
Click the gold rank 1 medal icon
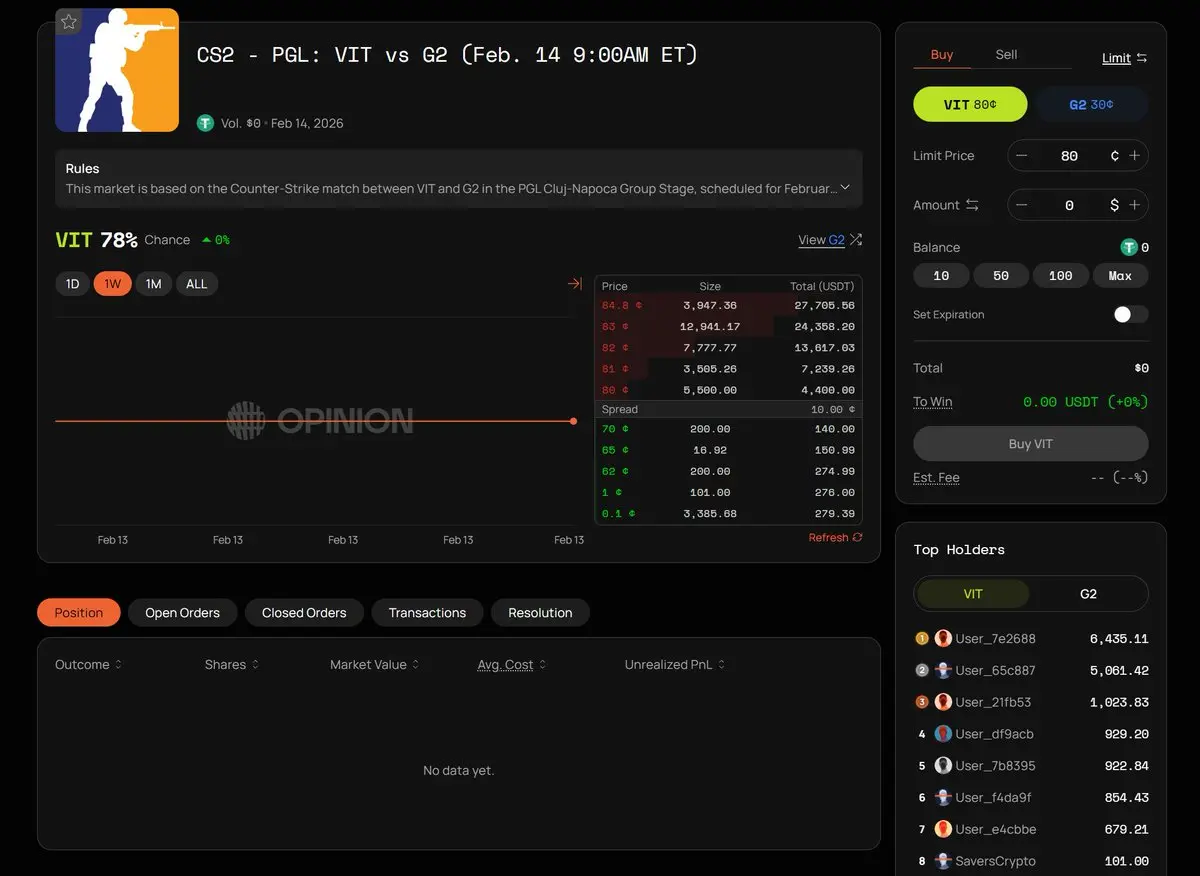pyautogui.click(x=922, y=638)
